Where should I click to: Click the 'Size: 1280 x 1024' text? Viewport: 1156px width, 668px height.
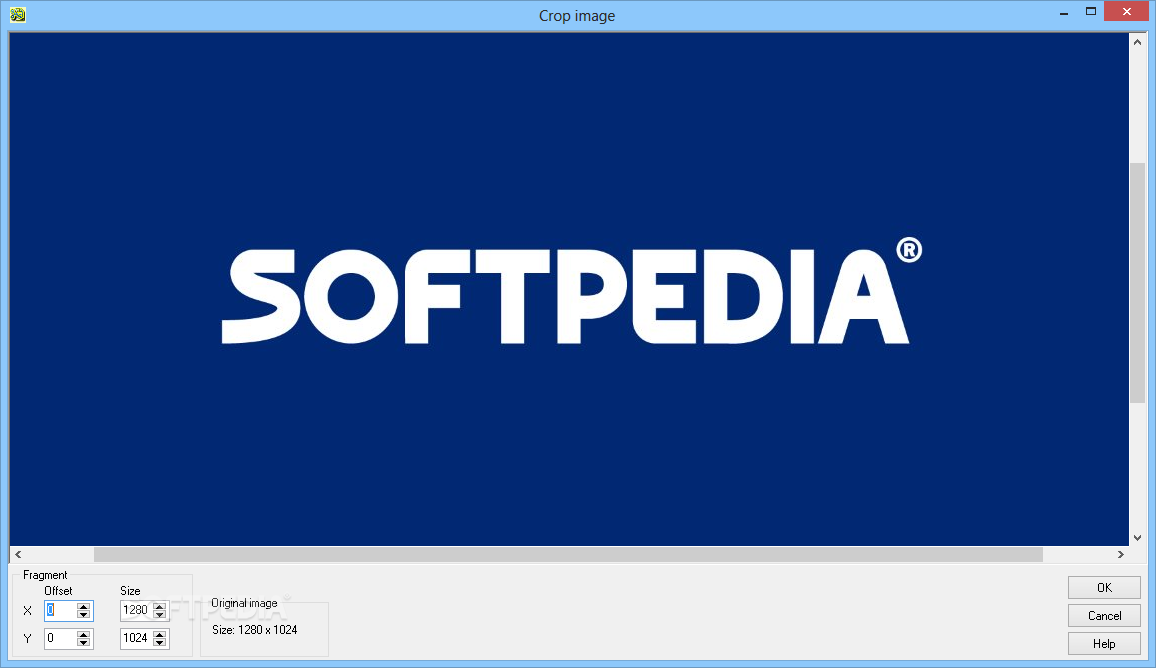coord(254,630)
